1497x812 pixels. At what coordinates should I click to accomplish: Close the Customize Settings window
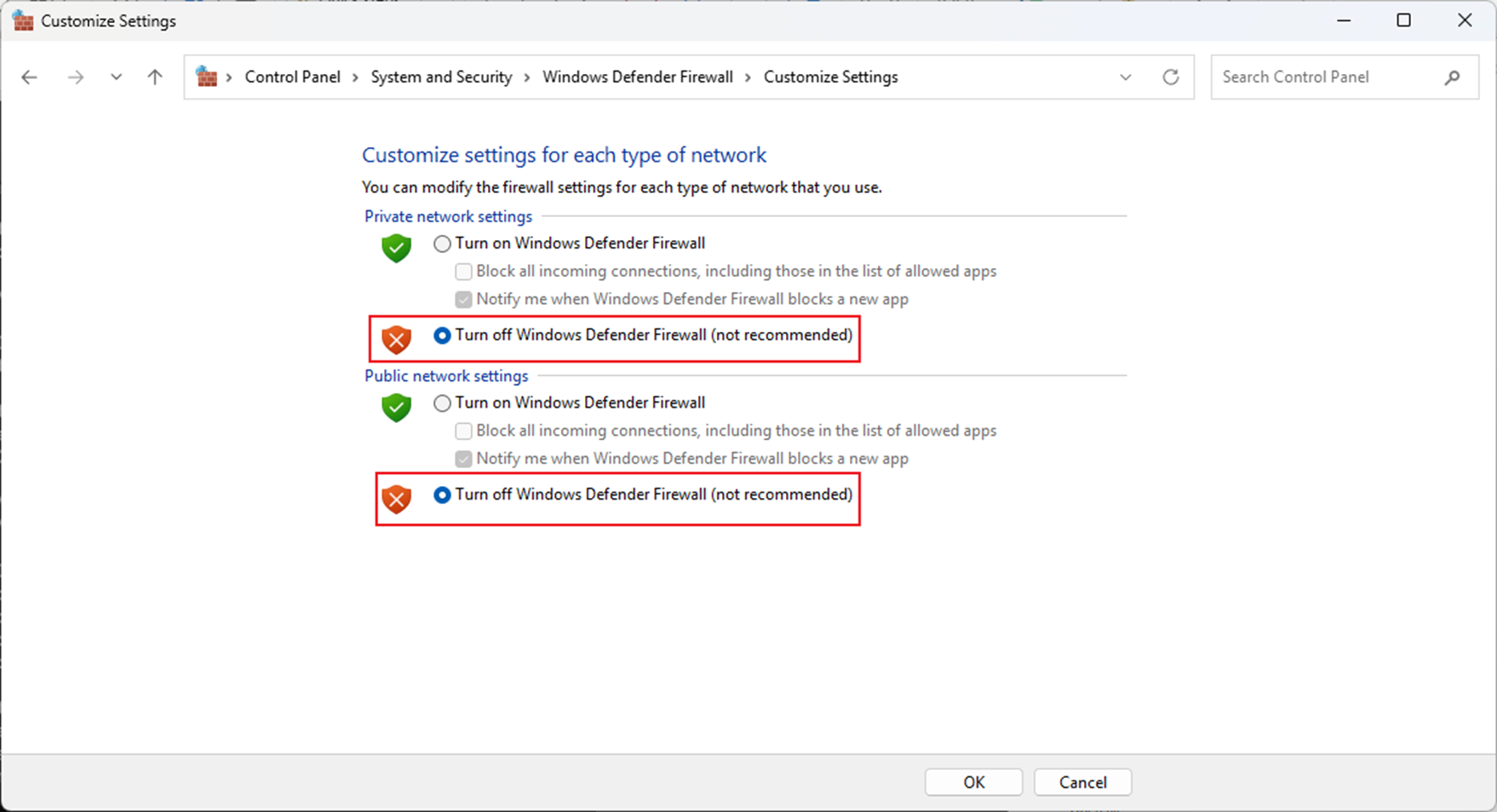[1465, 20]
